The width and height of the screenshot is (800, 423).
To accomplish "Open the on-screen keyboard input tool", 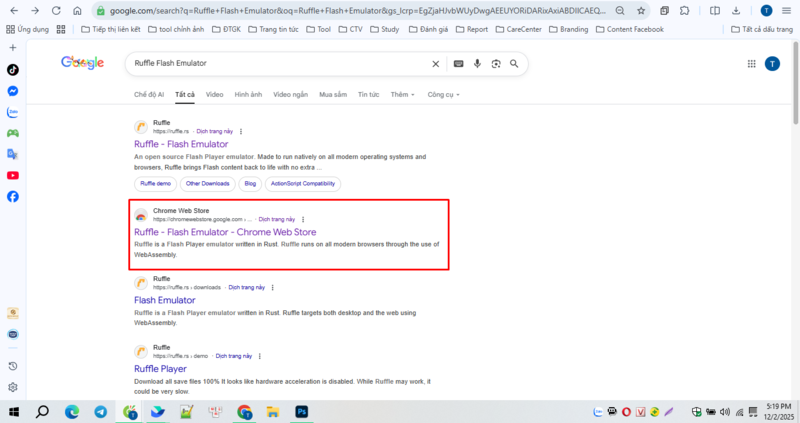I will pyautogui.click(x=458, y=64).
